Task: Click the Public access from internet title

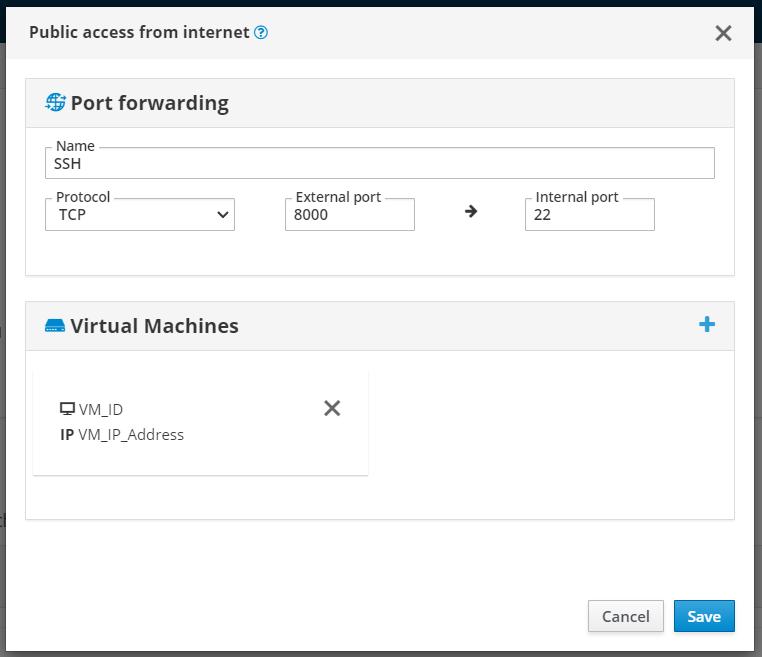Action: [x=139, y=32]
